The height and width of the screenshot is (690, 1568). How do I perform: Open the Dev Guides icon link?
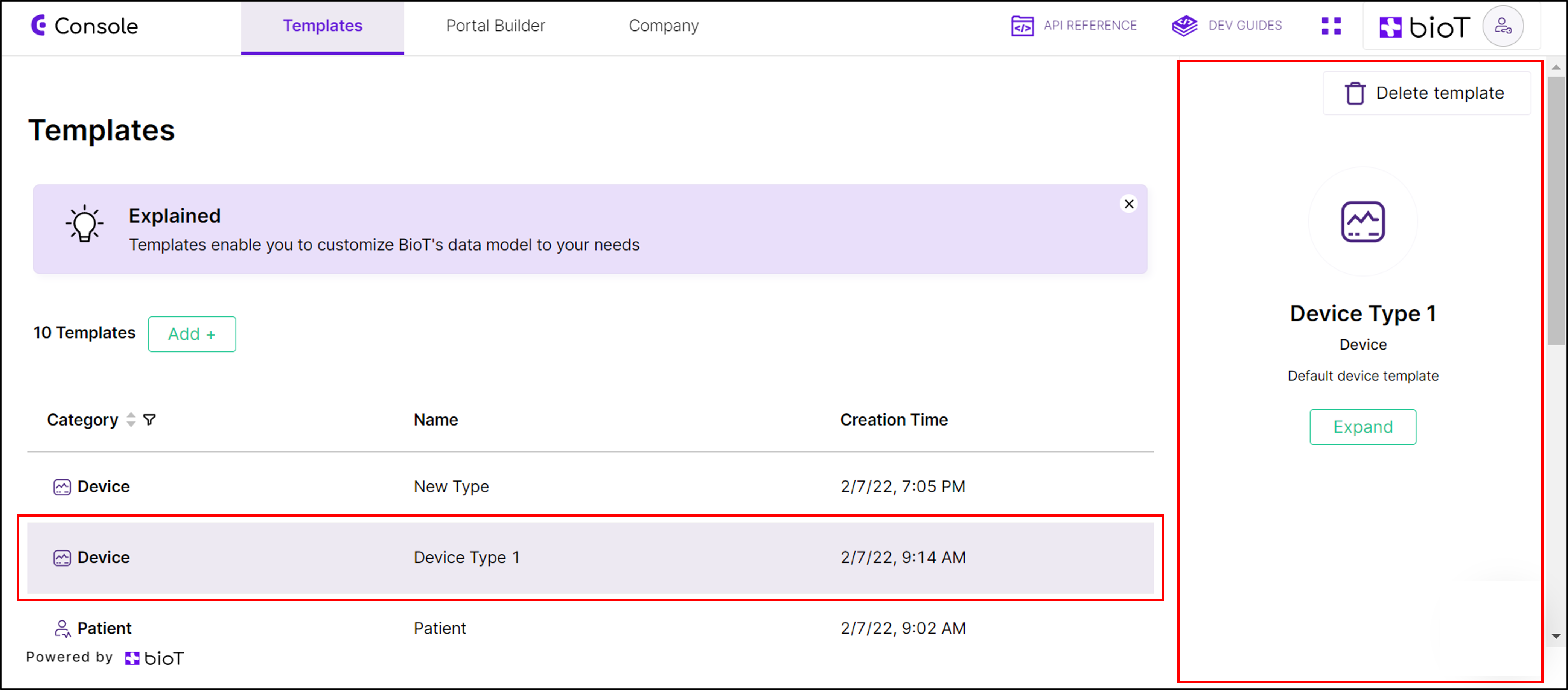1184,26
